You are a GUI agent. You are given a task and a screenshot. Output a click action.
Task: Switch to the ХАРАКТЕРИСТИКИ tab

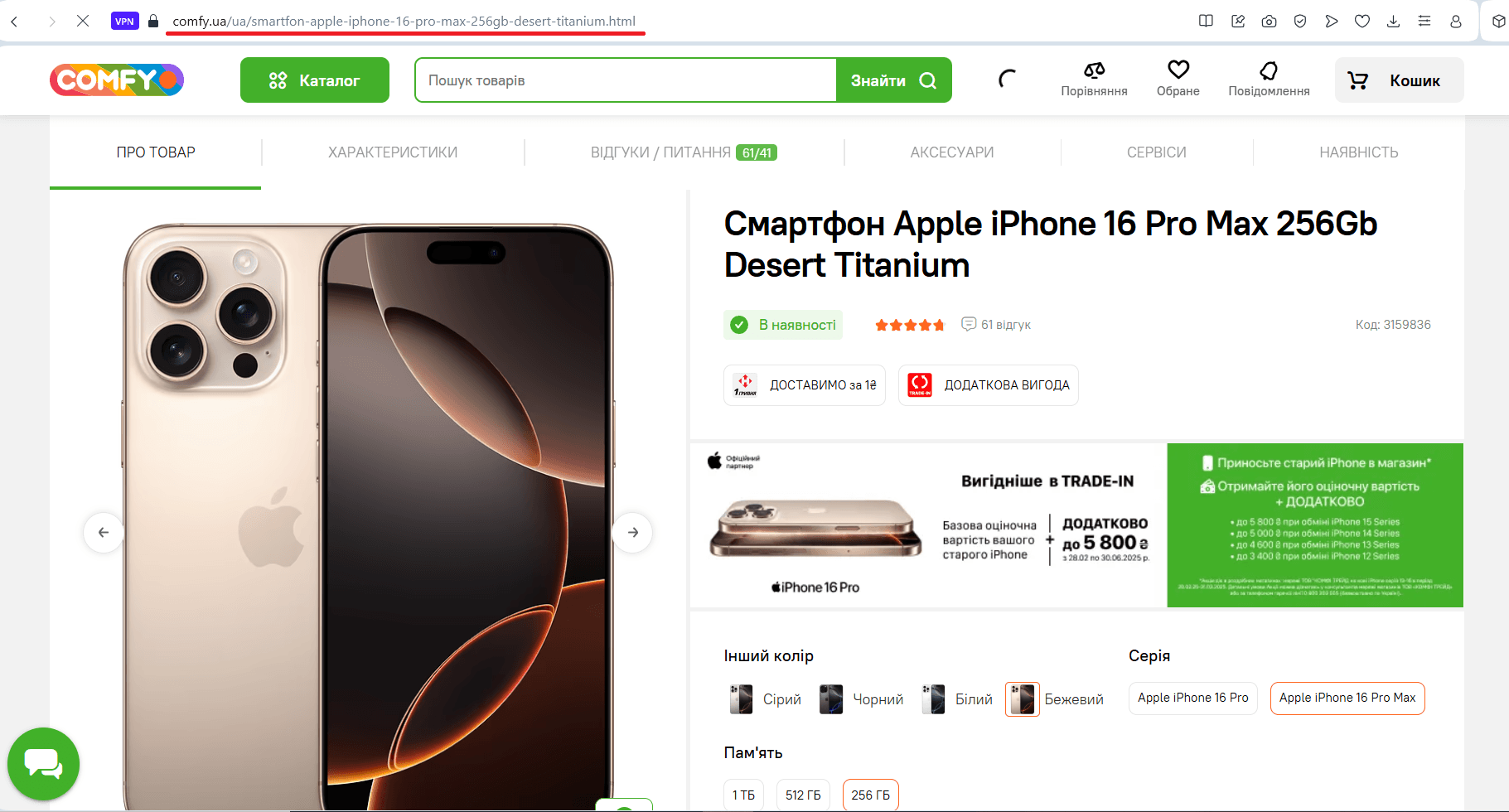point(393,152)
